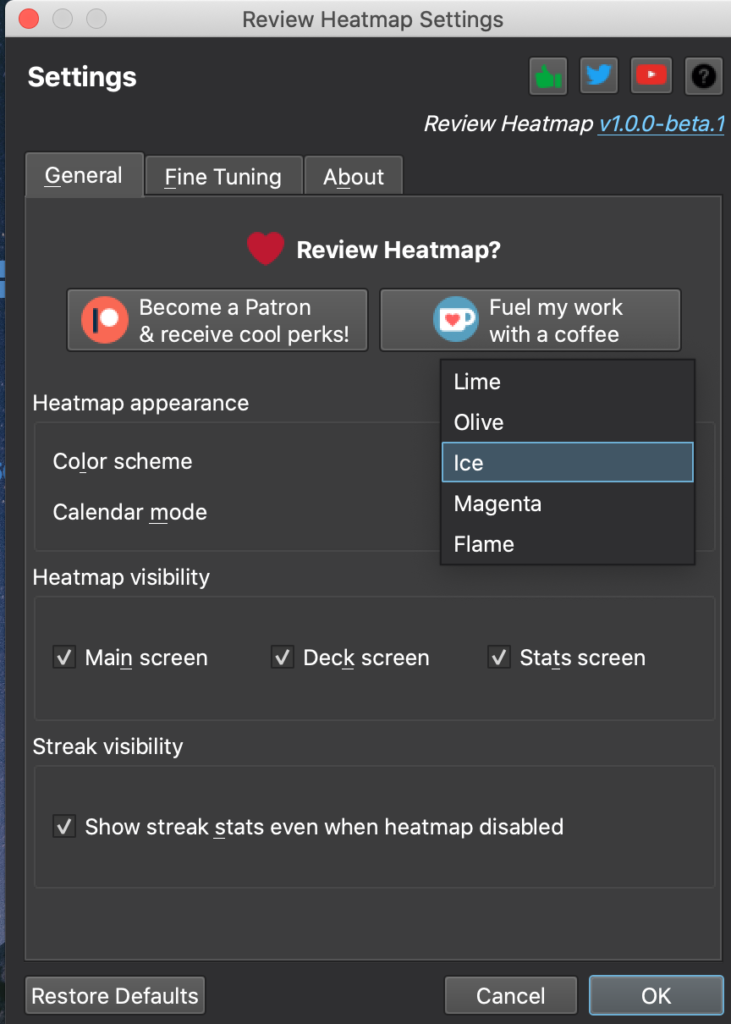Disable the Stats screen checkbox
This screenshot has width=731, height=1024.
pos(499,657)
